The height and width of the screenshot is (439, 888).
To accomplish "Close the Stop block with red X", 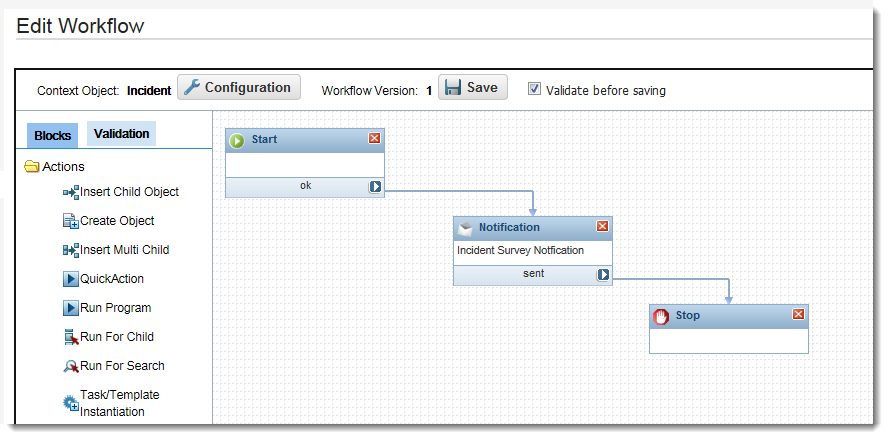I will pos(798,315).
